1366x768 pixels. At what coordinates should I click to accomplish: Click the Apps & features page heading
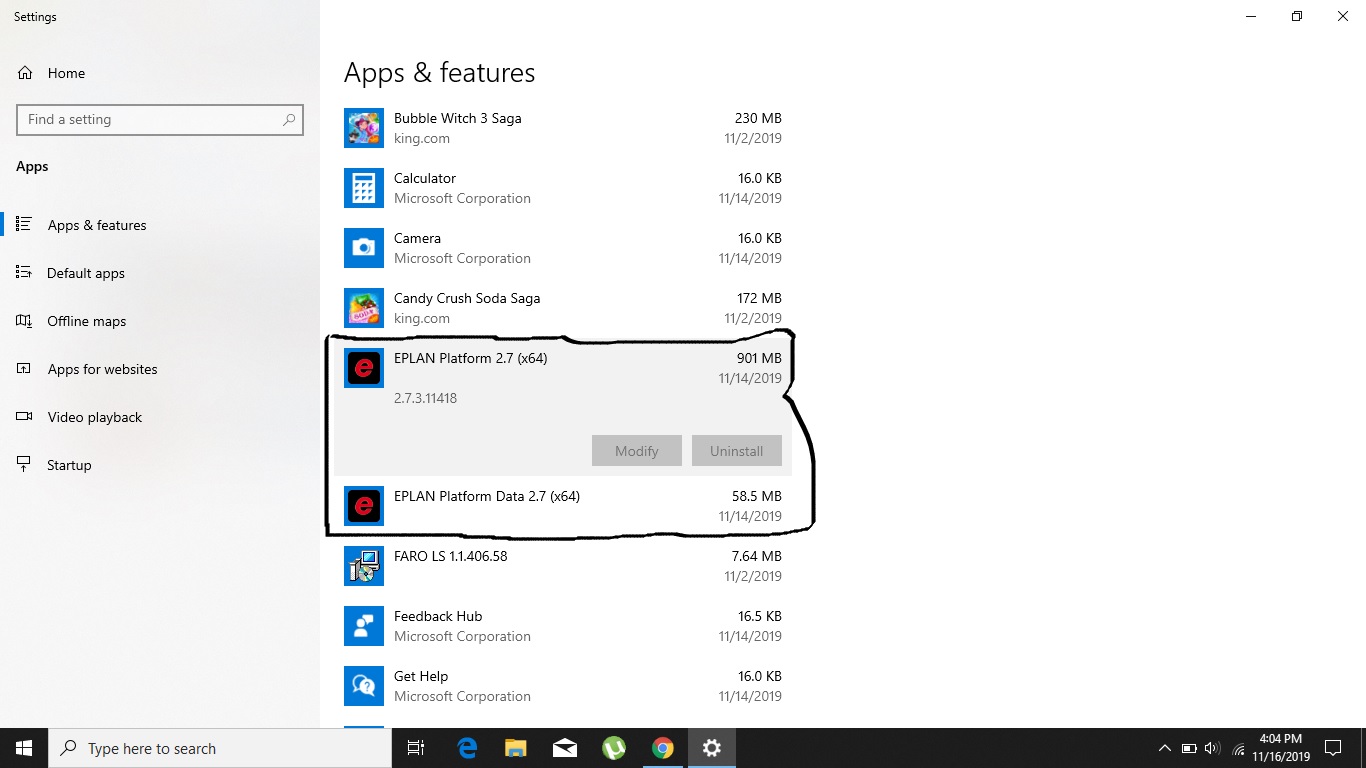[x=440, y=73]
